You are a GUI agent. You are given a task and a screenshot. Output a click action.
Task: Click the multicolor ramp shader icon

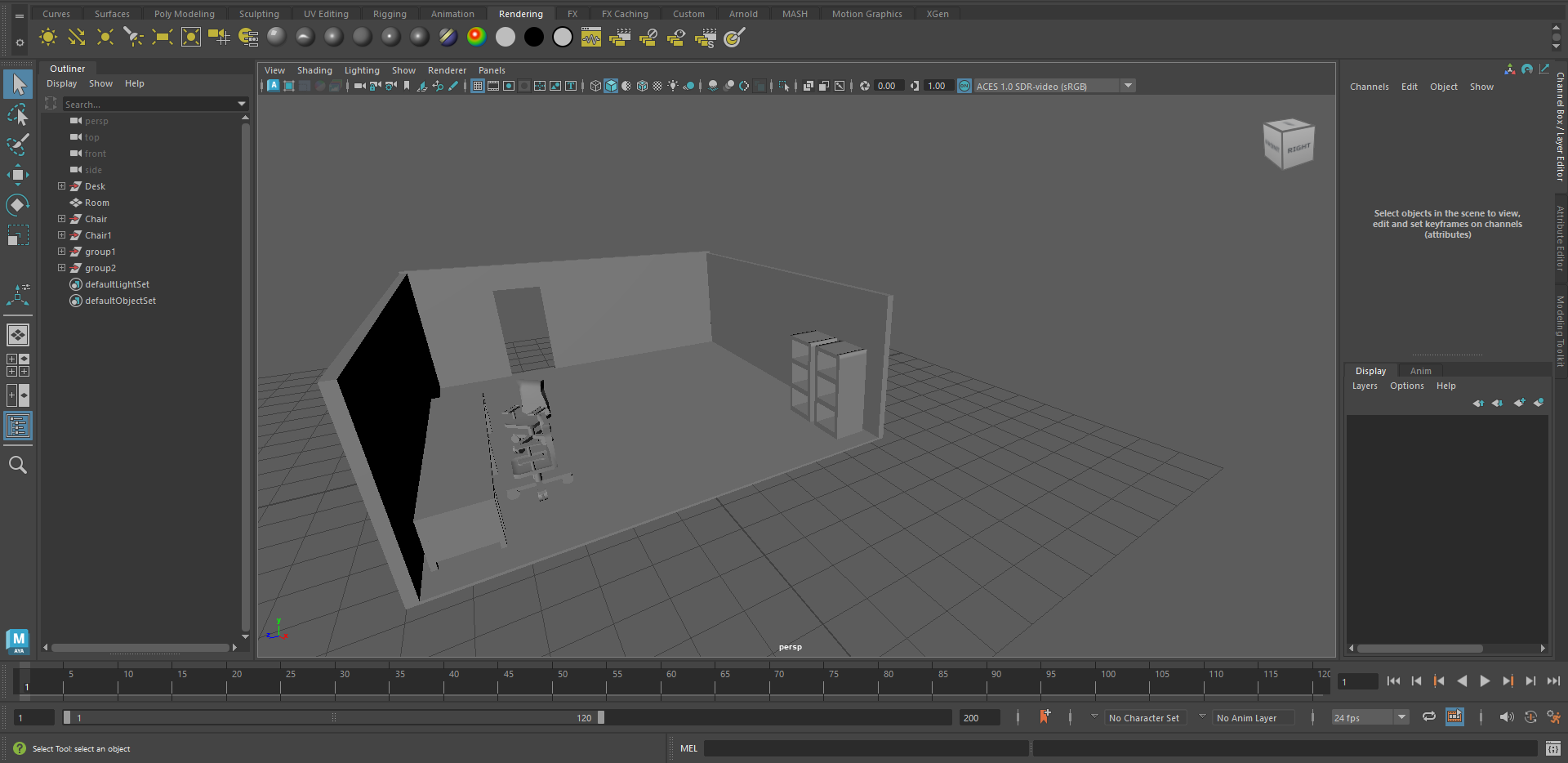point(476,37)
